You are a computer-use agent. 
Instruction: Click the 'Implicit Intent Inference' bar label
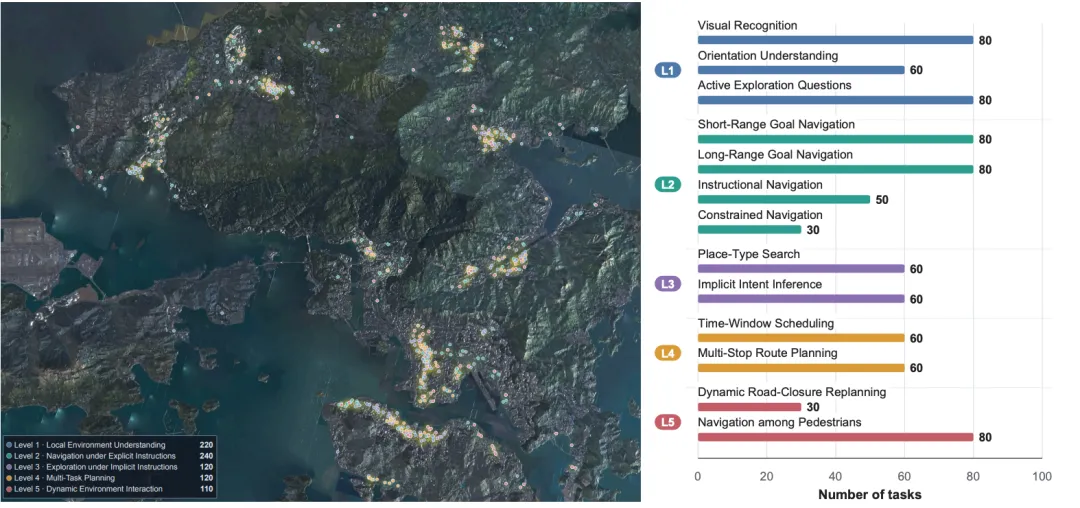tap(760, 284)
